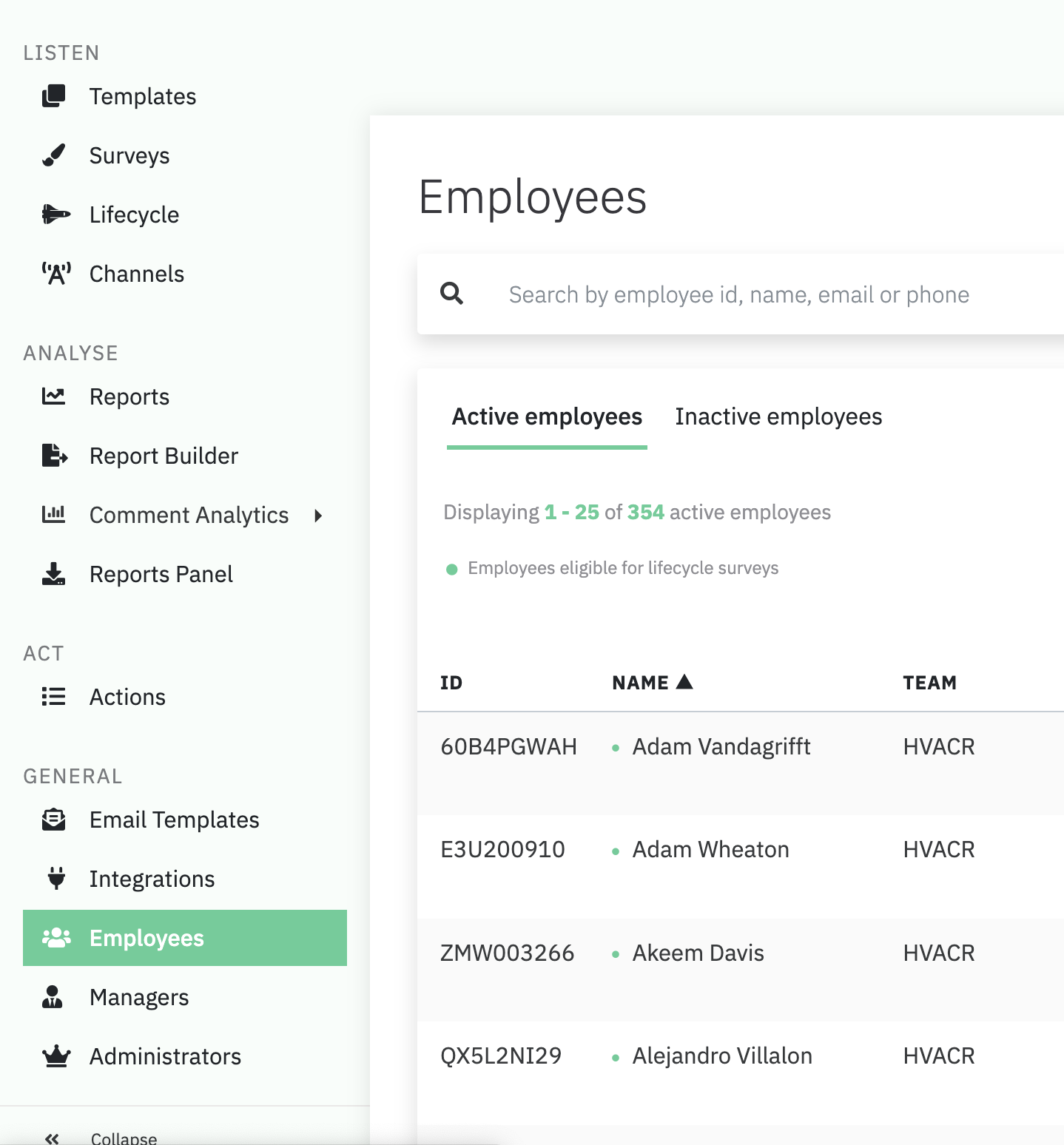Click the Surveys brush icon
The width and height of the screenshot is (1064, 1145).
53,155
